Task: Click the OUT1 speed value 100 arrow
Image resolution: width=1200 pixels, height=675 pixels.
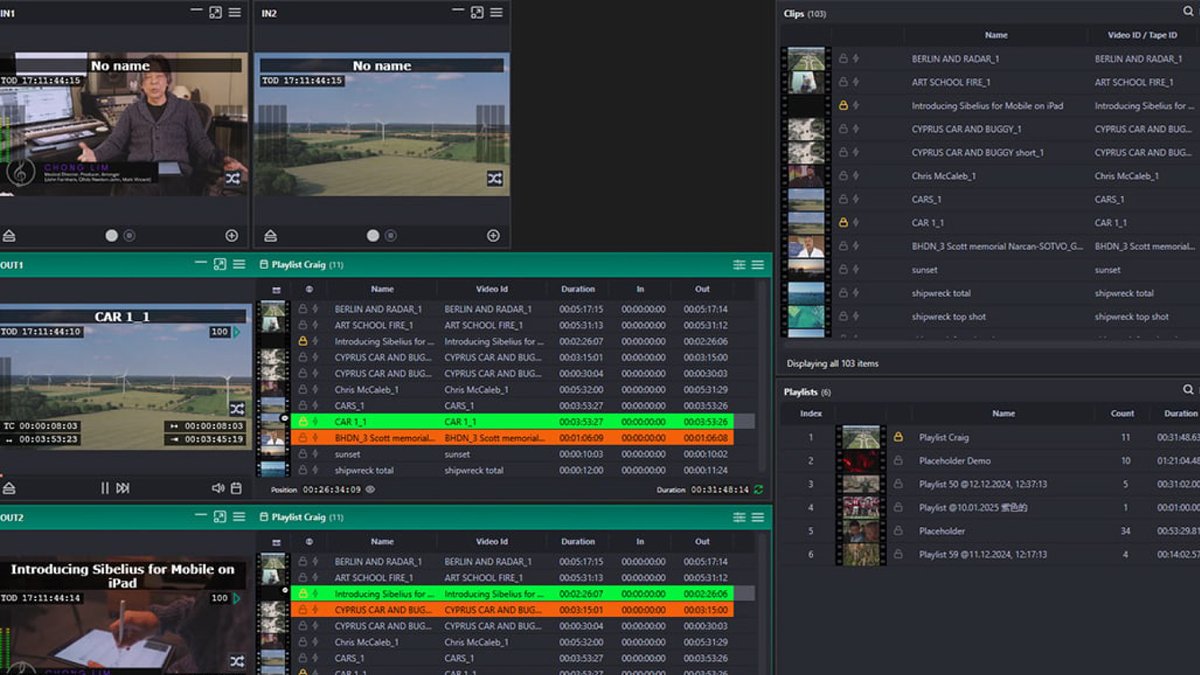Action: click(237, 331)
